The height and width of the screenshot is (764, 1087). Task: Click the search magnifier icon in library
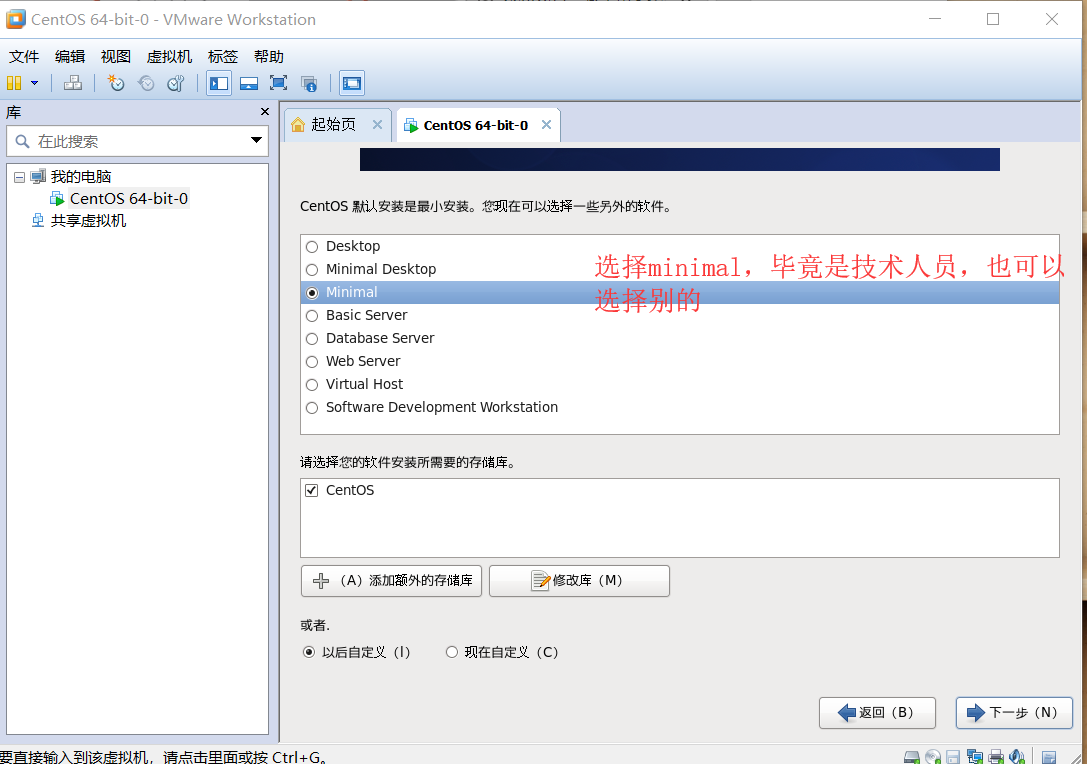point(22,141)
